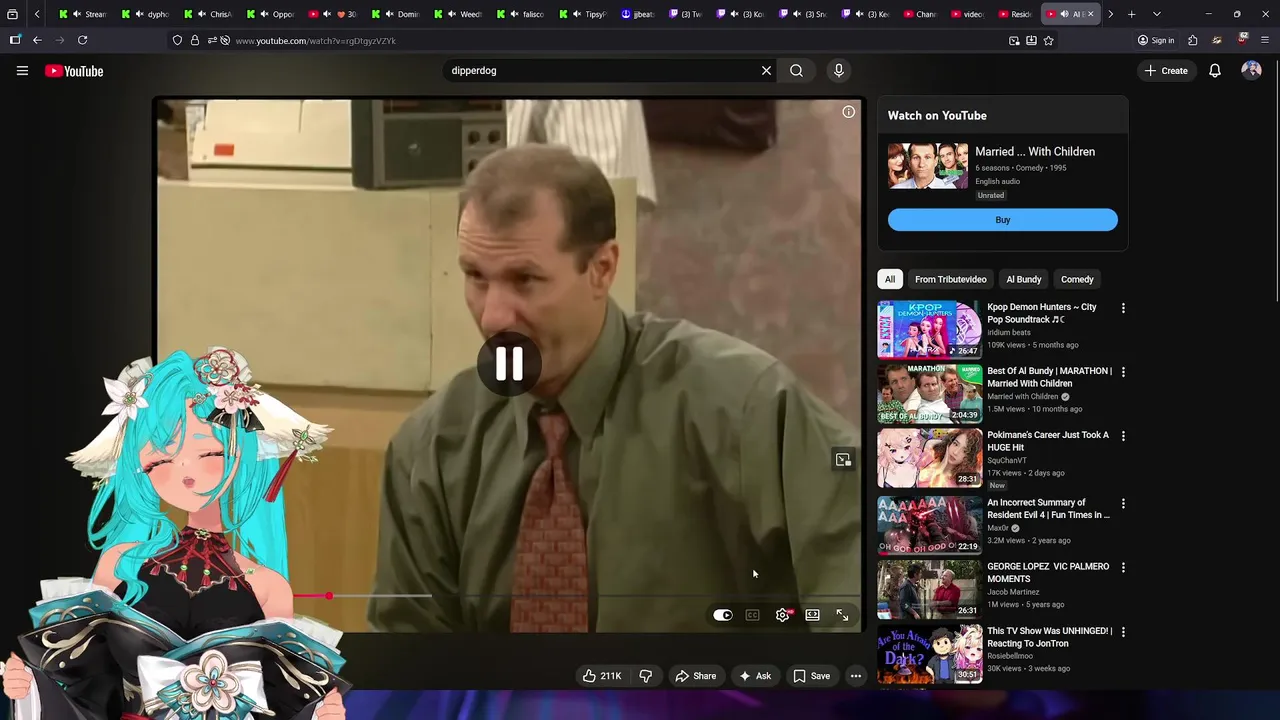Open the player settings gear

(783, 615)
